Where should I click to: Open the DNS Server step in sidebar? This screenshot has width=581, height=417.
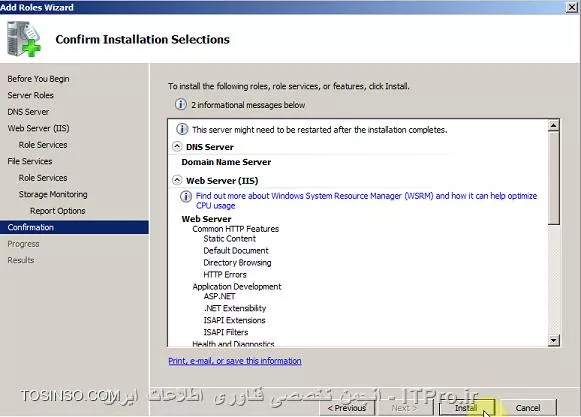(x=28, y=112)
